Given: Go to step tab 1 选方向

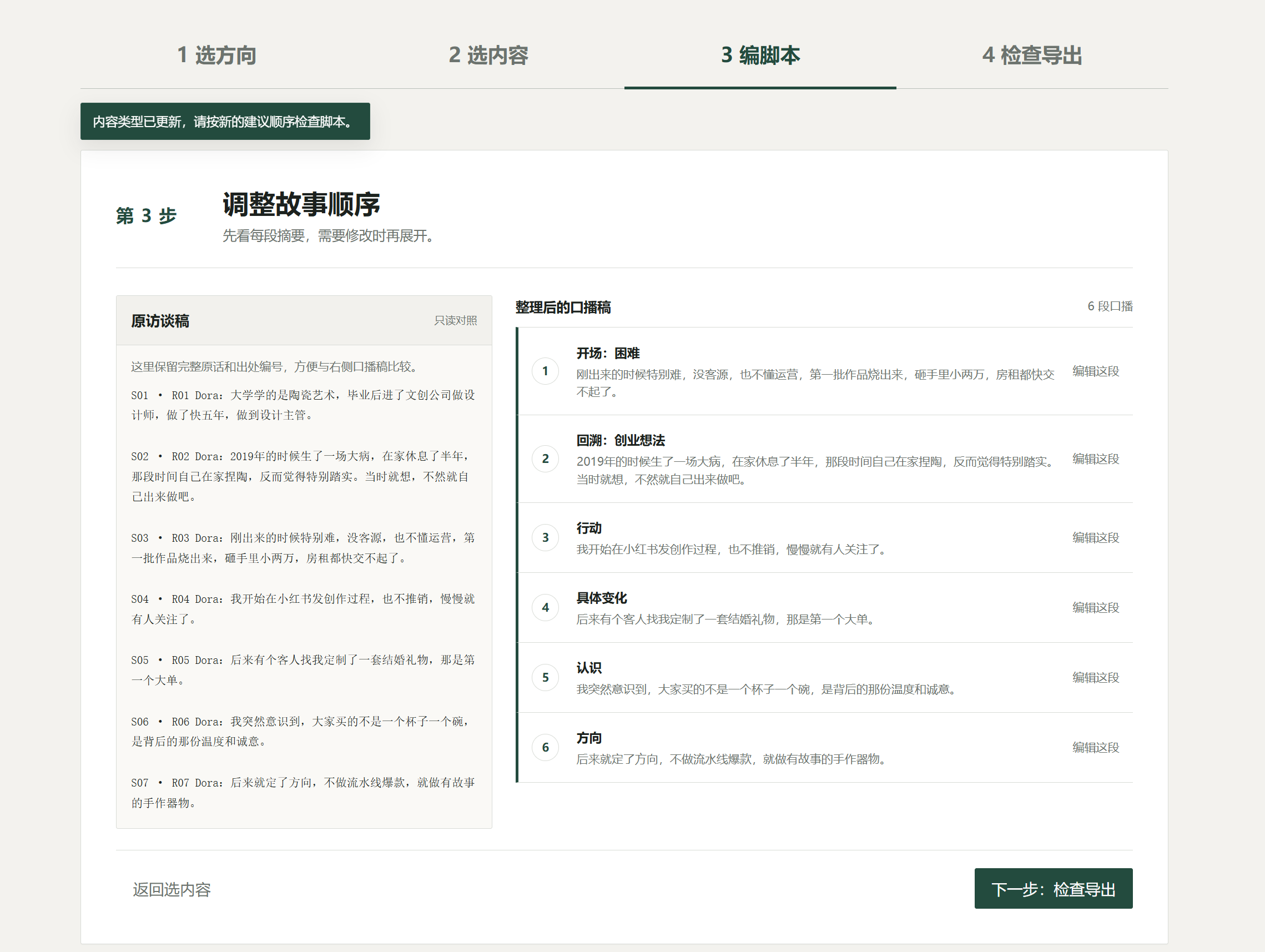Looking at the screenshot, I should [216, 56].
